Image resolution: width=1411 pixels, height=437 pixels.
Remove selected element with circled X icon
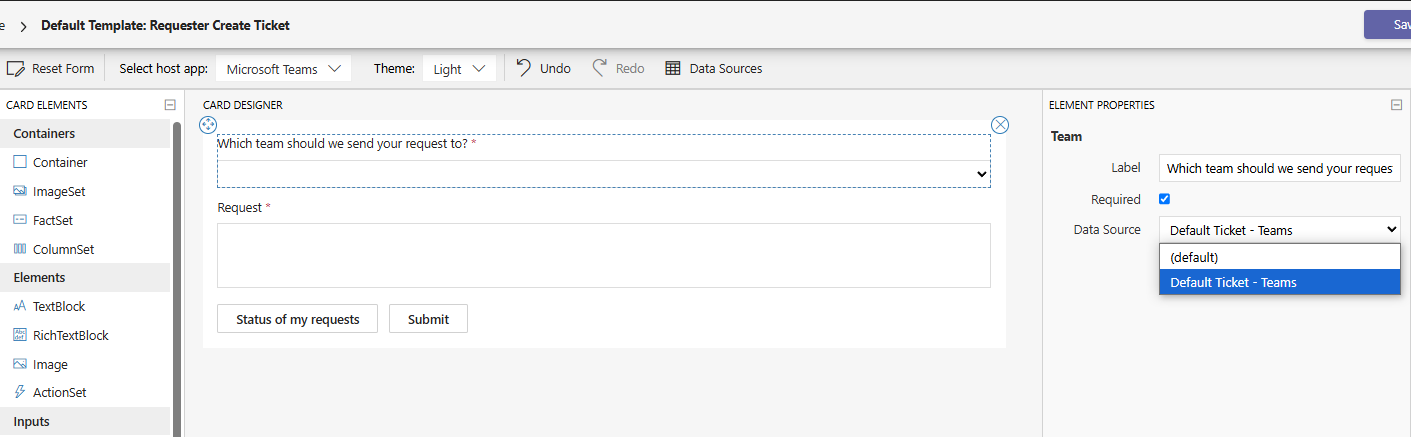(x=1000, y=125)
